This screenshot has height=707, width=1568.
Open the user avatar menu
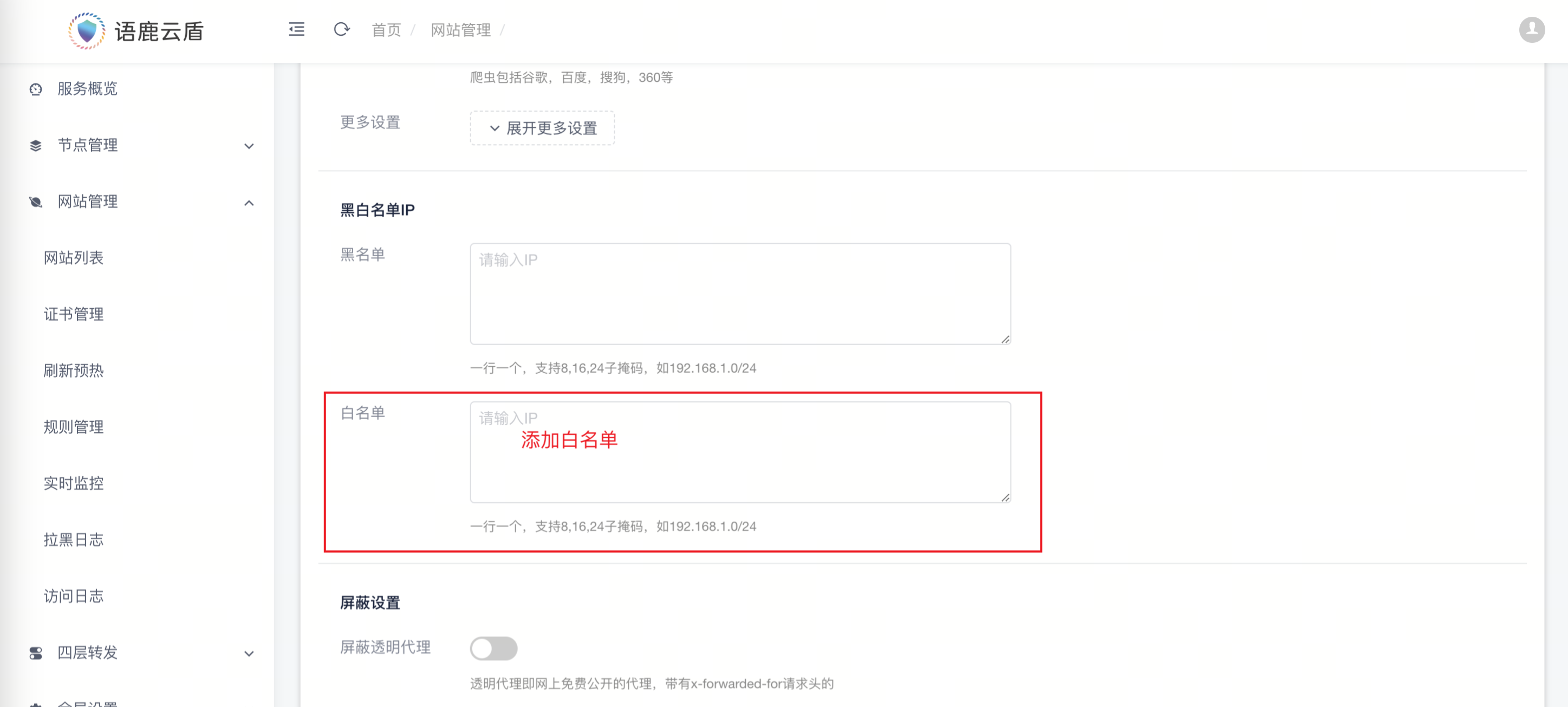[1531, 30]
